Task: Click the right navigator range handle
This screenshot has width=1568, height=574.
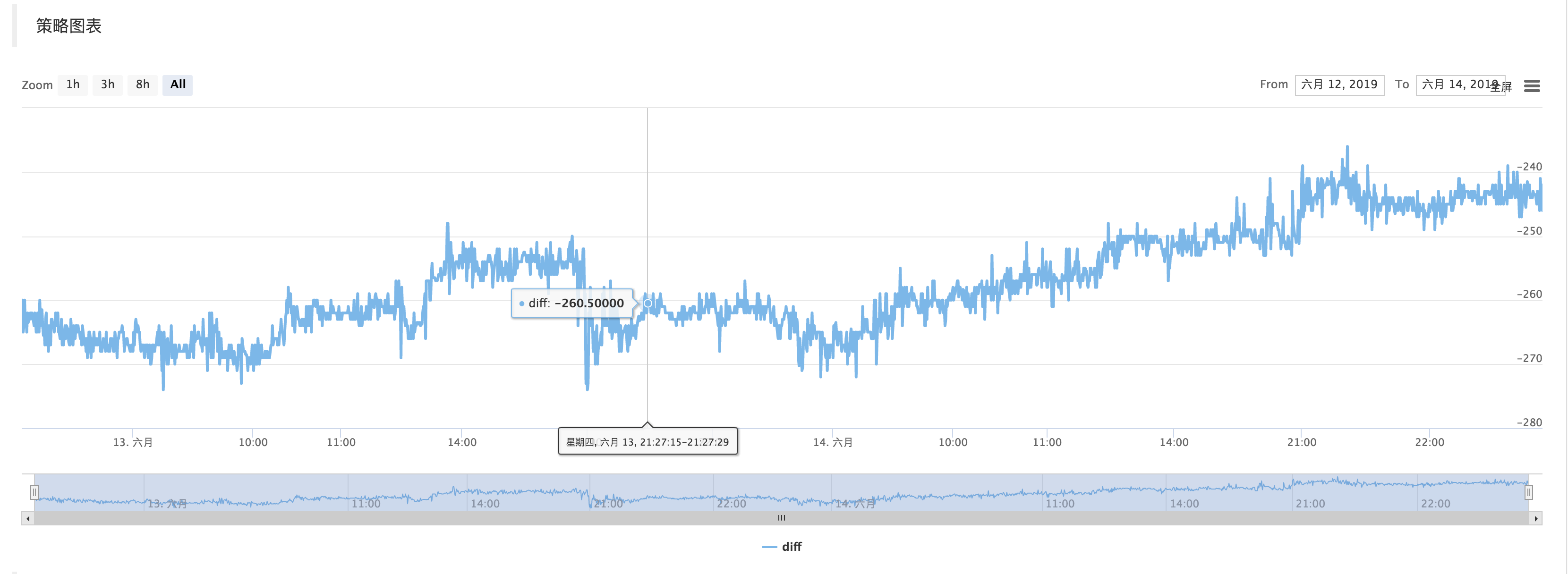Action: (x=1528, y=492)
